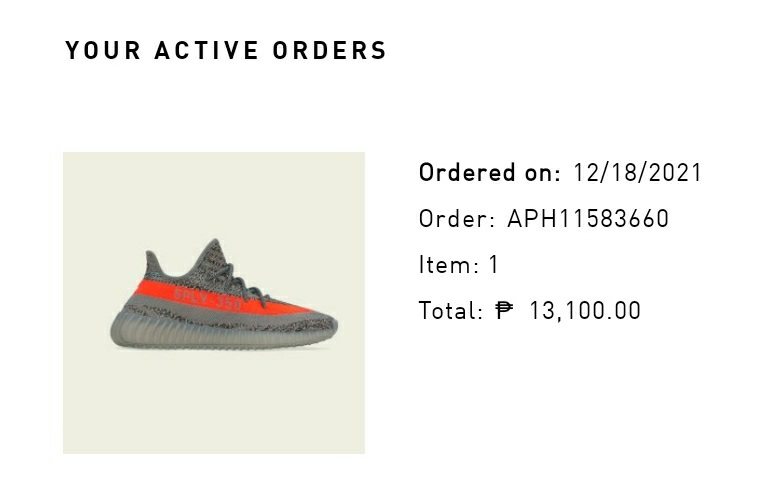Click the word 'YOUR' in the heading
This screenshot has width=763, height=483.
click(x=102, y=50)
